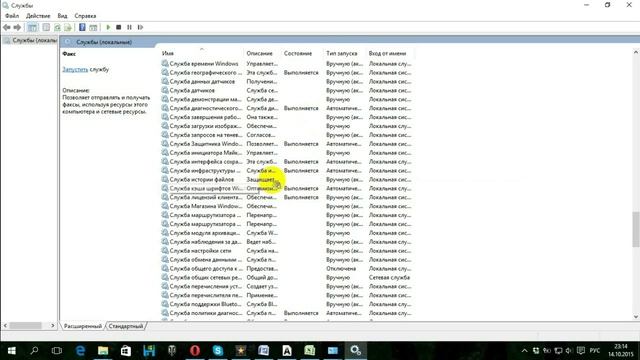
Task: Select the Служба обмена данными row
Action: point(287,260)
